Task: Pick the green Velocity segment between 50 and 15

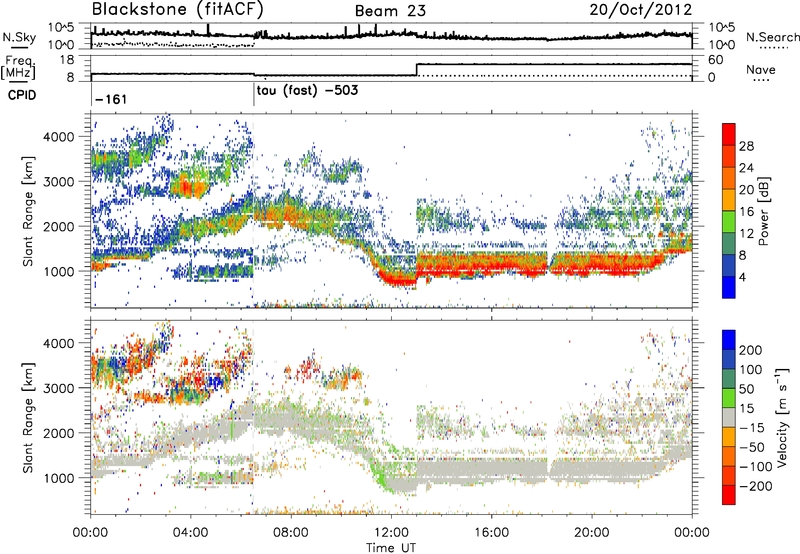Action: 729,398
